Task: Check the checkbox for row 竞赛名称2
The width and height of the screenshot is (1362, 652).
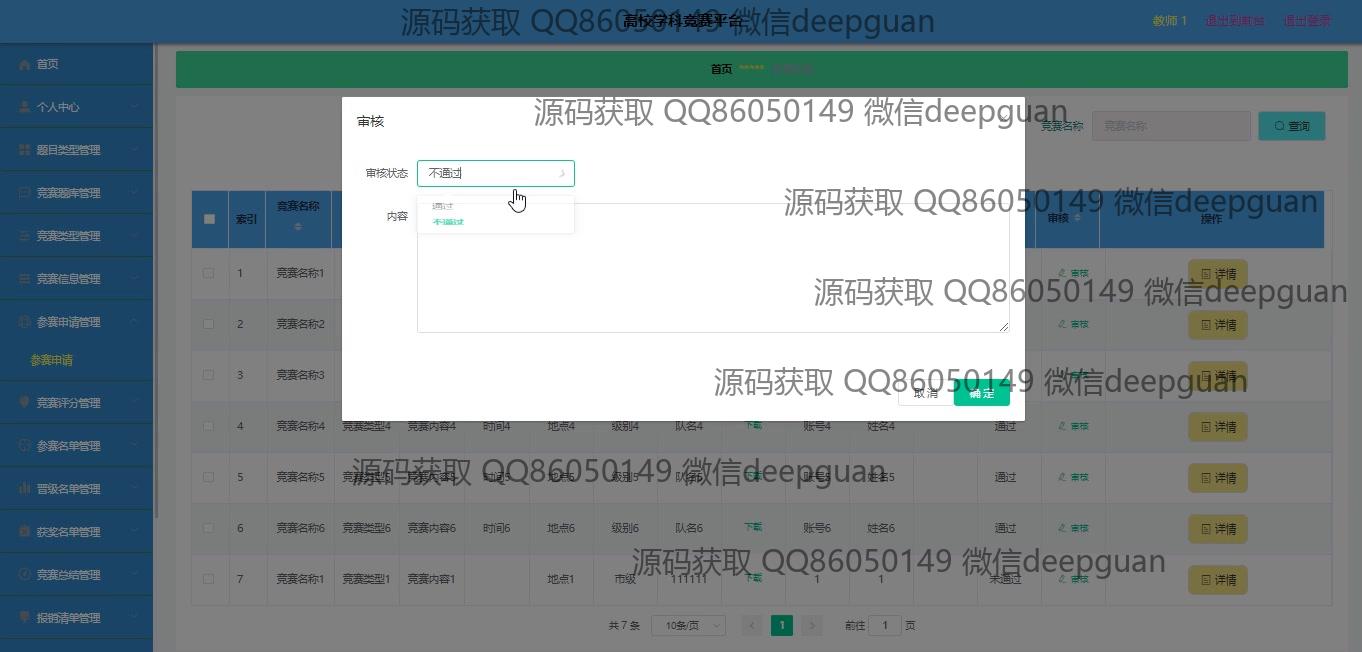Action: [208, 324]
